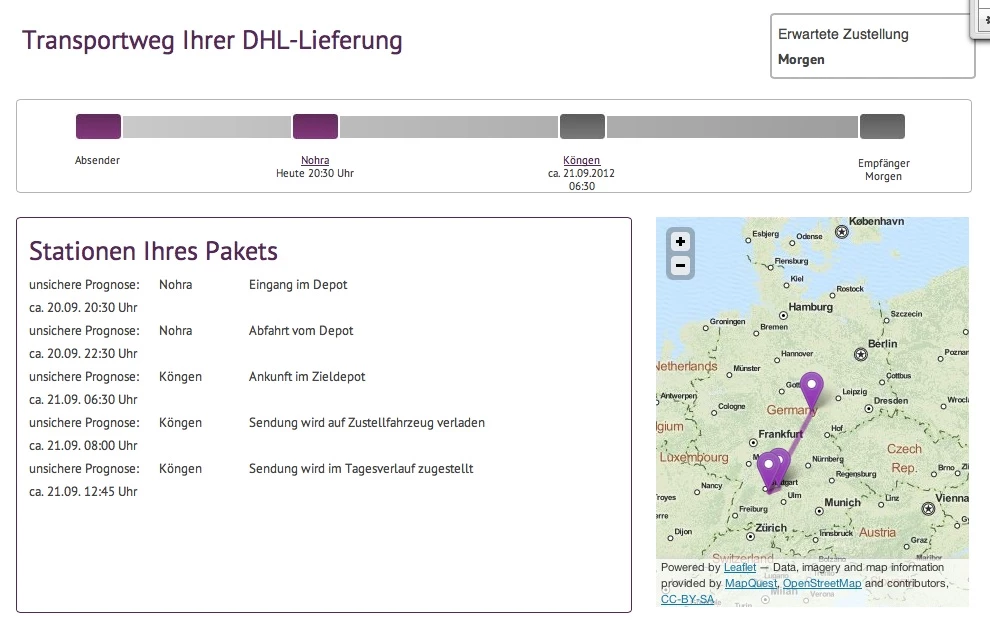Open the Leaflet attribution link

point(740,567)
